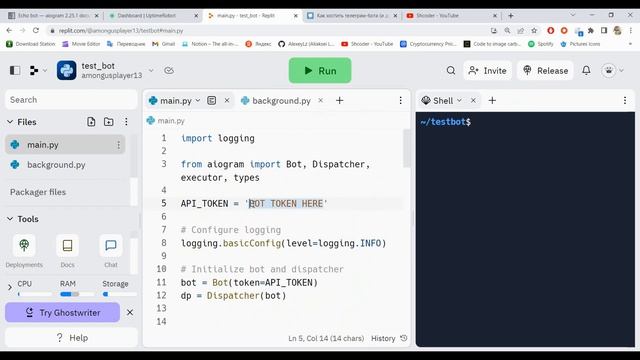Switch to the Shcoder YouTube browser tab
Viewport: 640px width, 360px height.
pyautogui.click(x=452, y=16)
